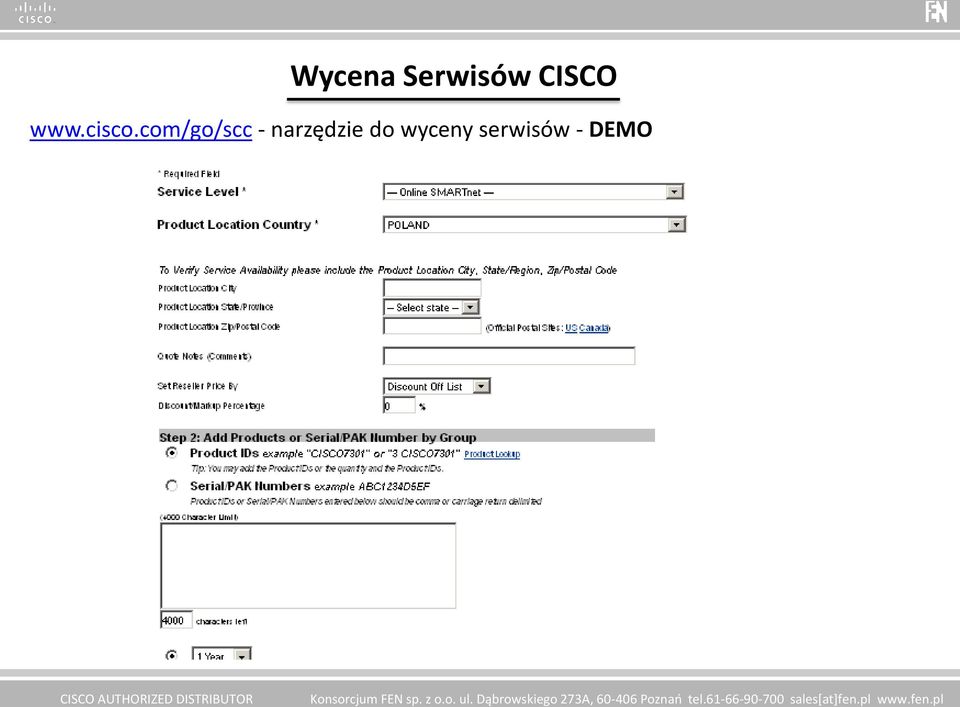The image size is (960, 707).
Task: Open the Service Level dropdown
Action: [x=533, y=192]
